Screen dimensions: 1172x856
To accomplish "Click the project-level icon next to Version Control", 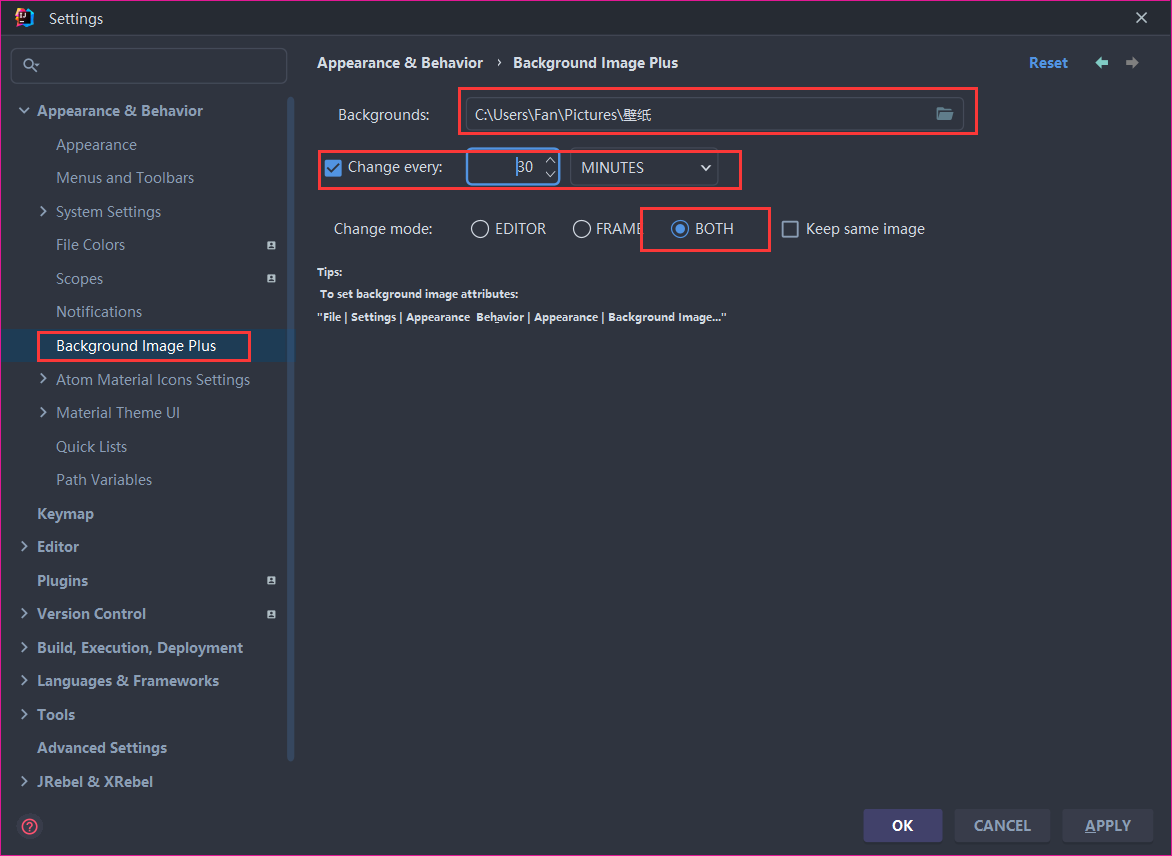I will 271,614.
